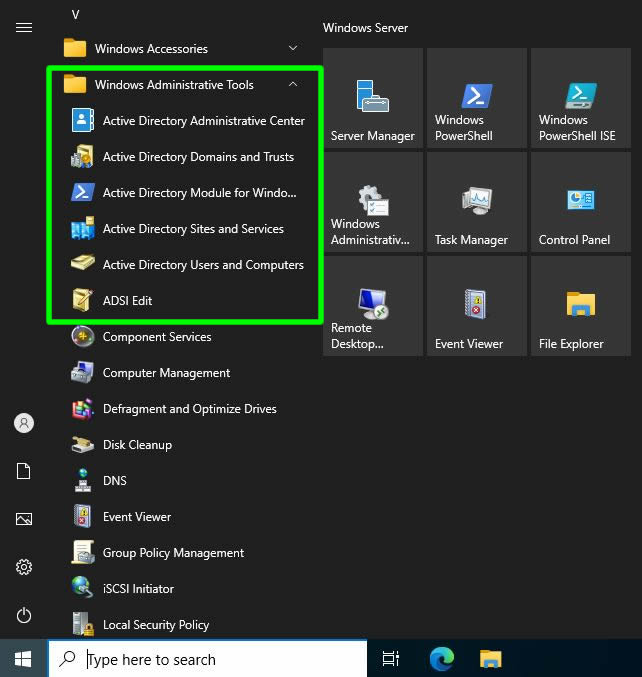Expand Windows Accessories folder
Screen dimensions: 642x677
293,48
